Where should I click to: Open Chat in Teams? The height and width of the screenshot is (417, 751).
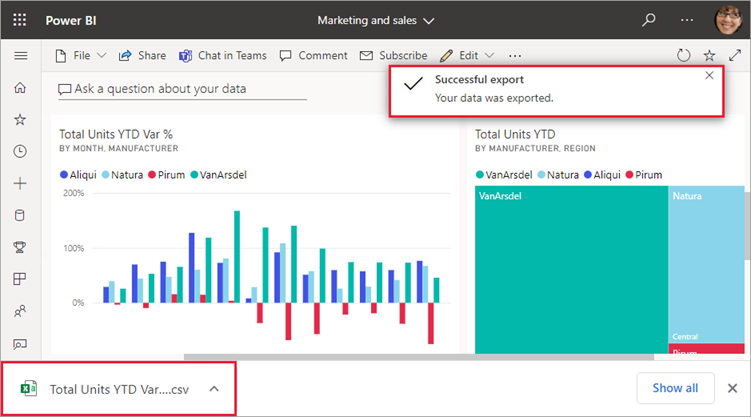tap(223, 56)
